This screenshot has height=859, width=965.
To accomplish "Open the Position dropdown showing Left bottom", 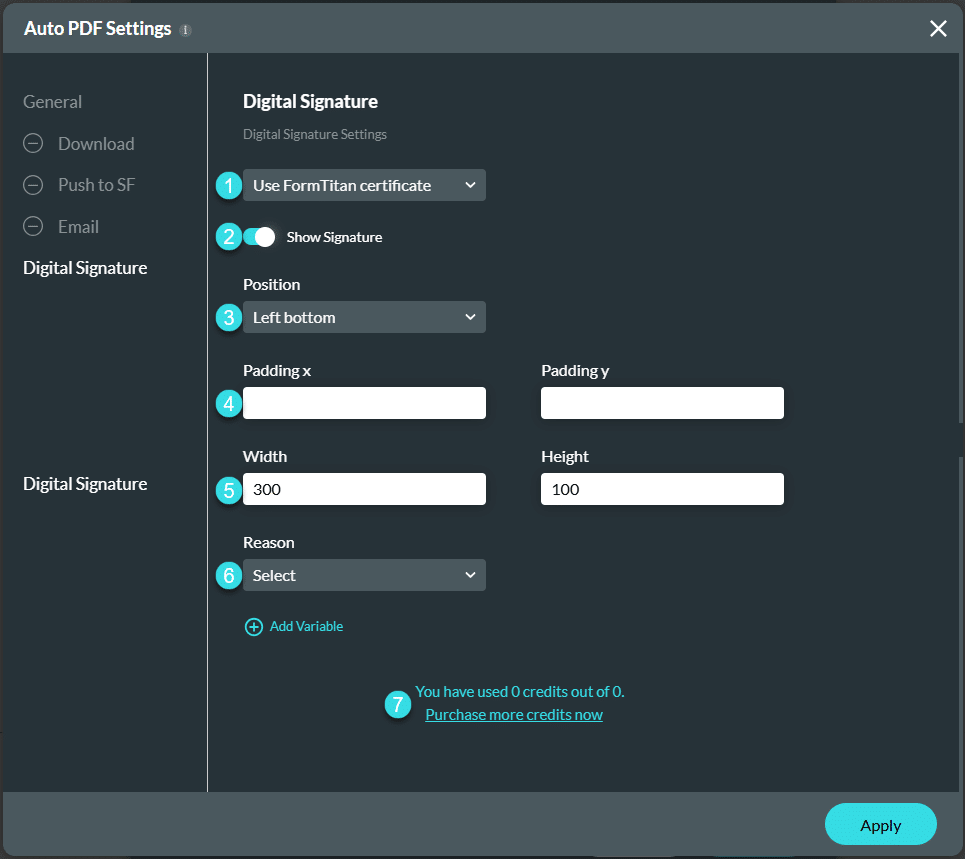I will 364,317.
